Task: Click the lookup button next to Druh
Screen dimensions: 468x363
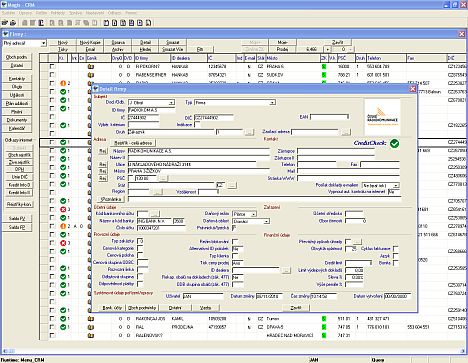Action: (x=249, y=132)
